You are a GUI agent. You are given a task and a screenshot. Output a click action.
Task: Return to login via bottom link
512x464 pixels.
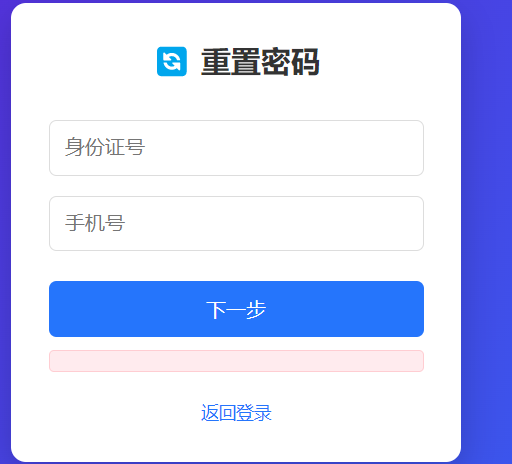click(x=236, y=413)
